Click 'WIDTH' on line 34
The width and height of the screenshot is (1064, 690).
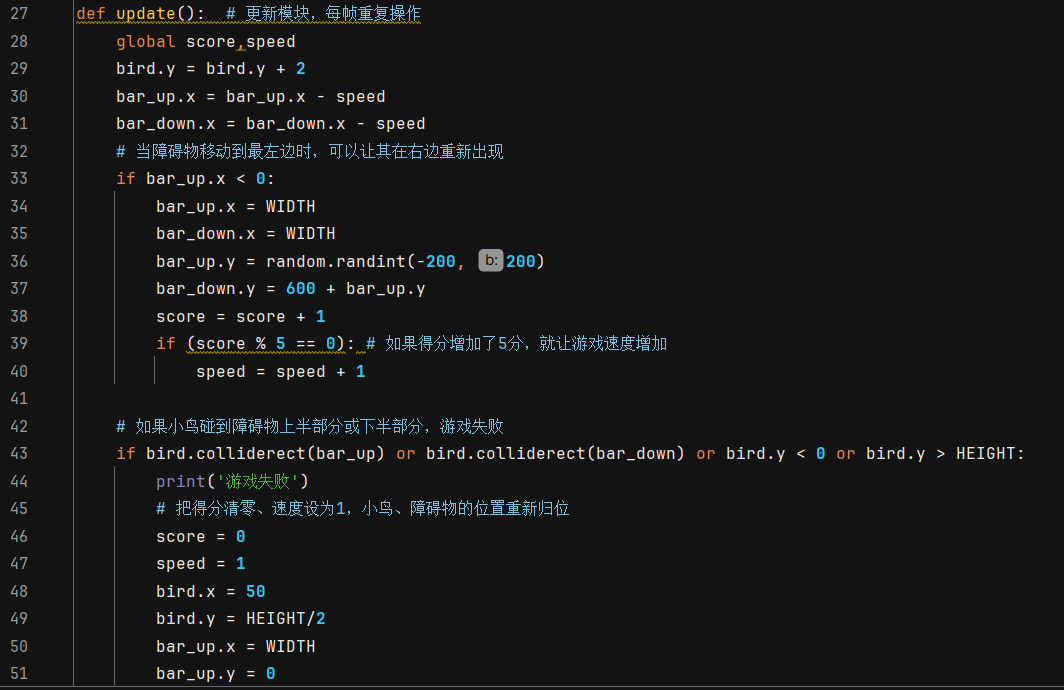coord(290,206)
